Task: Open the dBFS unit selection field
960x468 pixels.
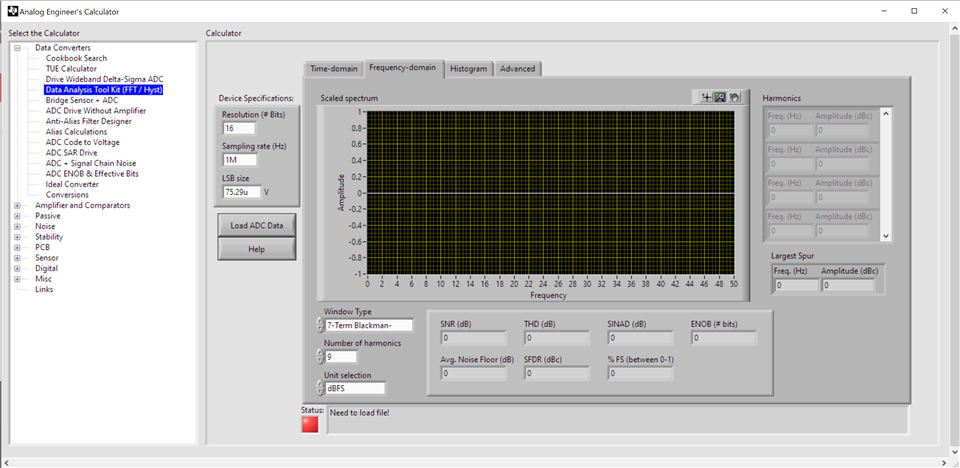Action: point(355,388)
